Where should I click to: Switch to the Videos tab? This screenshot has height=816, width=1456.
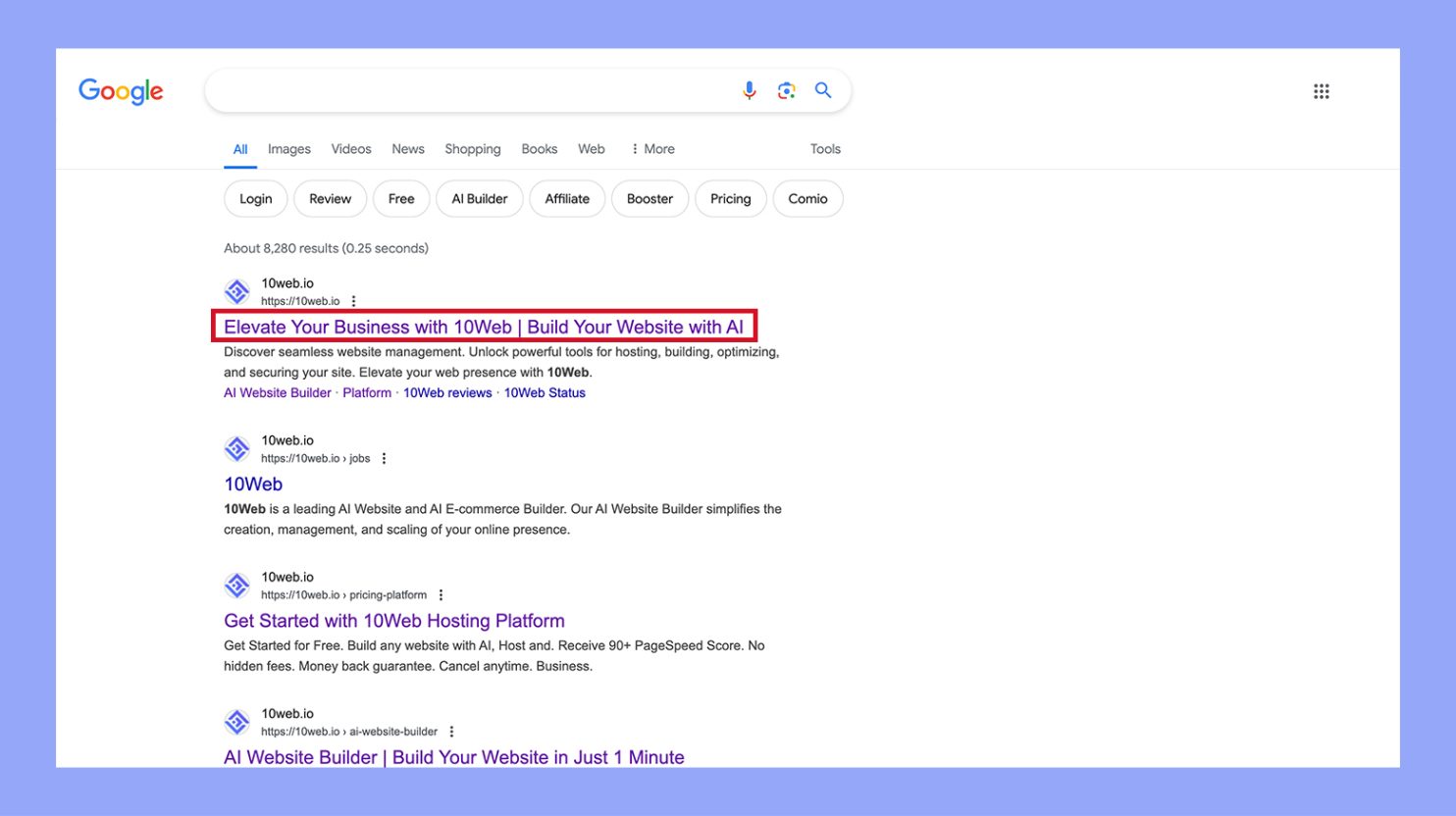350,148
